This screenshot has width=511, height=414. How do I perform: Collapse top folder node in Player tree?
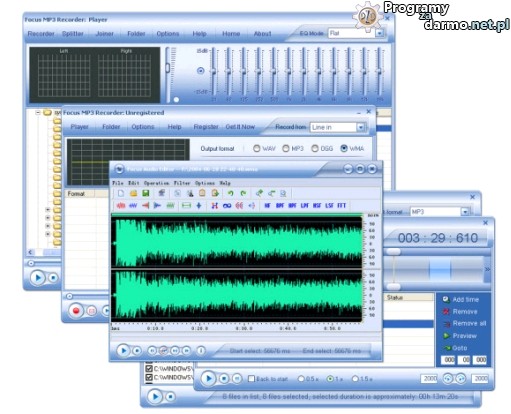pos(38,113)
